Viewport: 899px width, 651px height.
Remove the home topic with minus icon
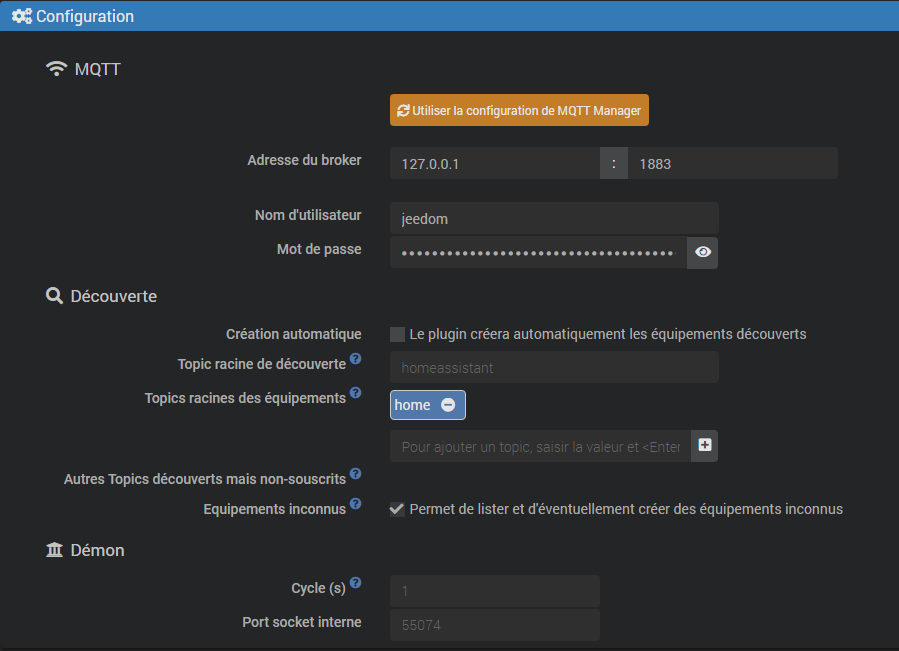point(448,405)
